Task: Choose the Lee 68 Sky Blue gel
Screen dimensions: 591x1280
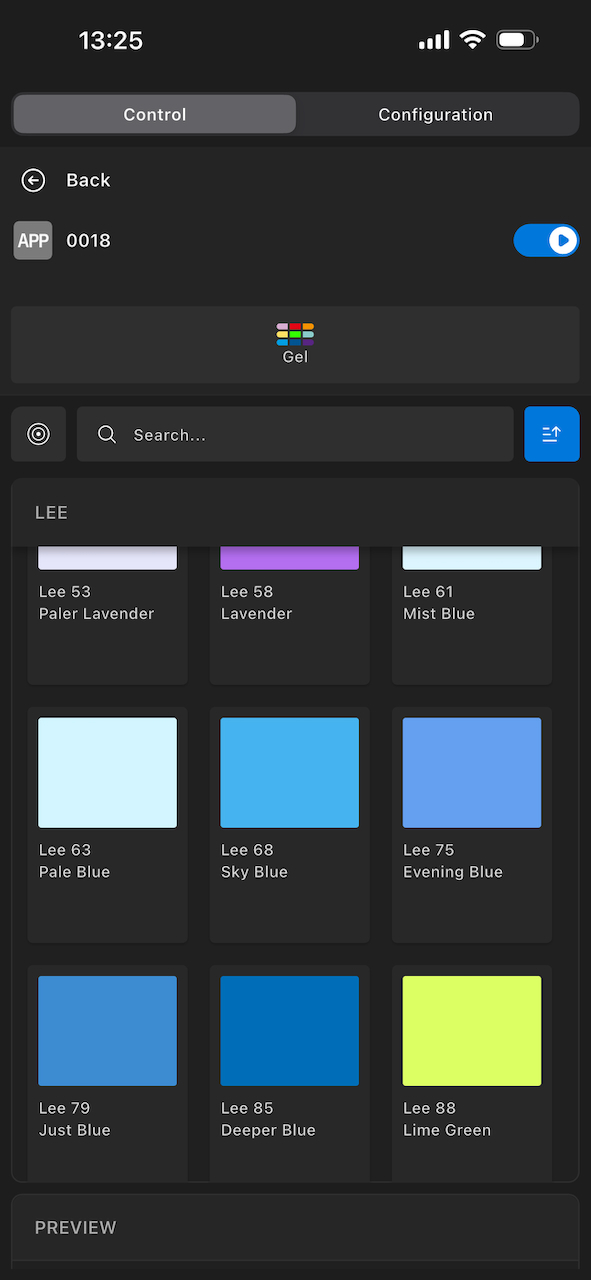Action: point(290,825)
